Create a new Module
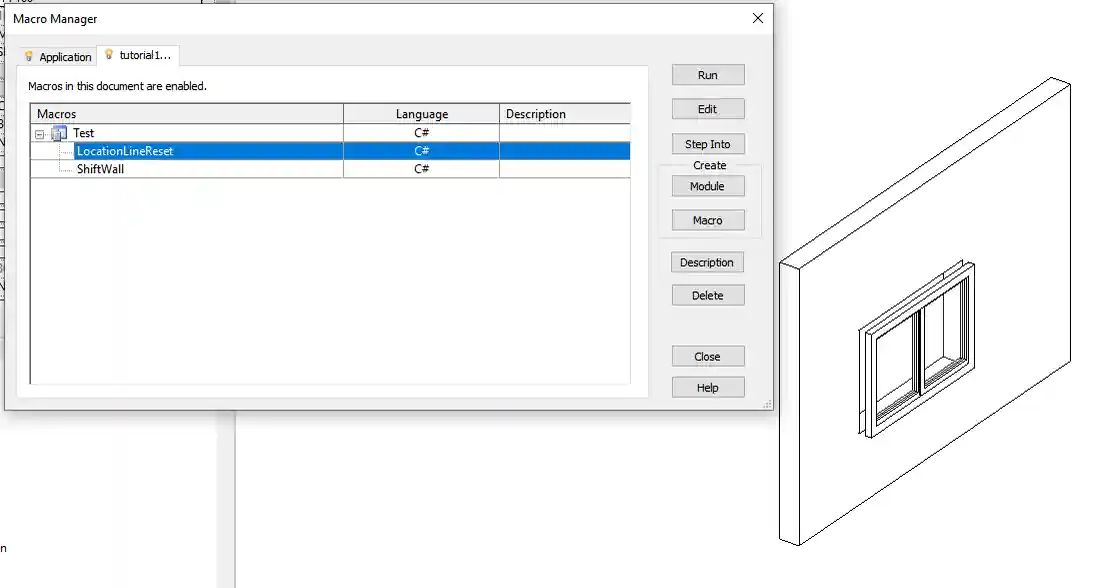1104x588 pixels. 707,186
